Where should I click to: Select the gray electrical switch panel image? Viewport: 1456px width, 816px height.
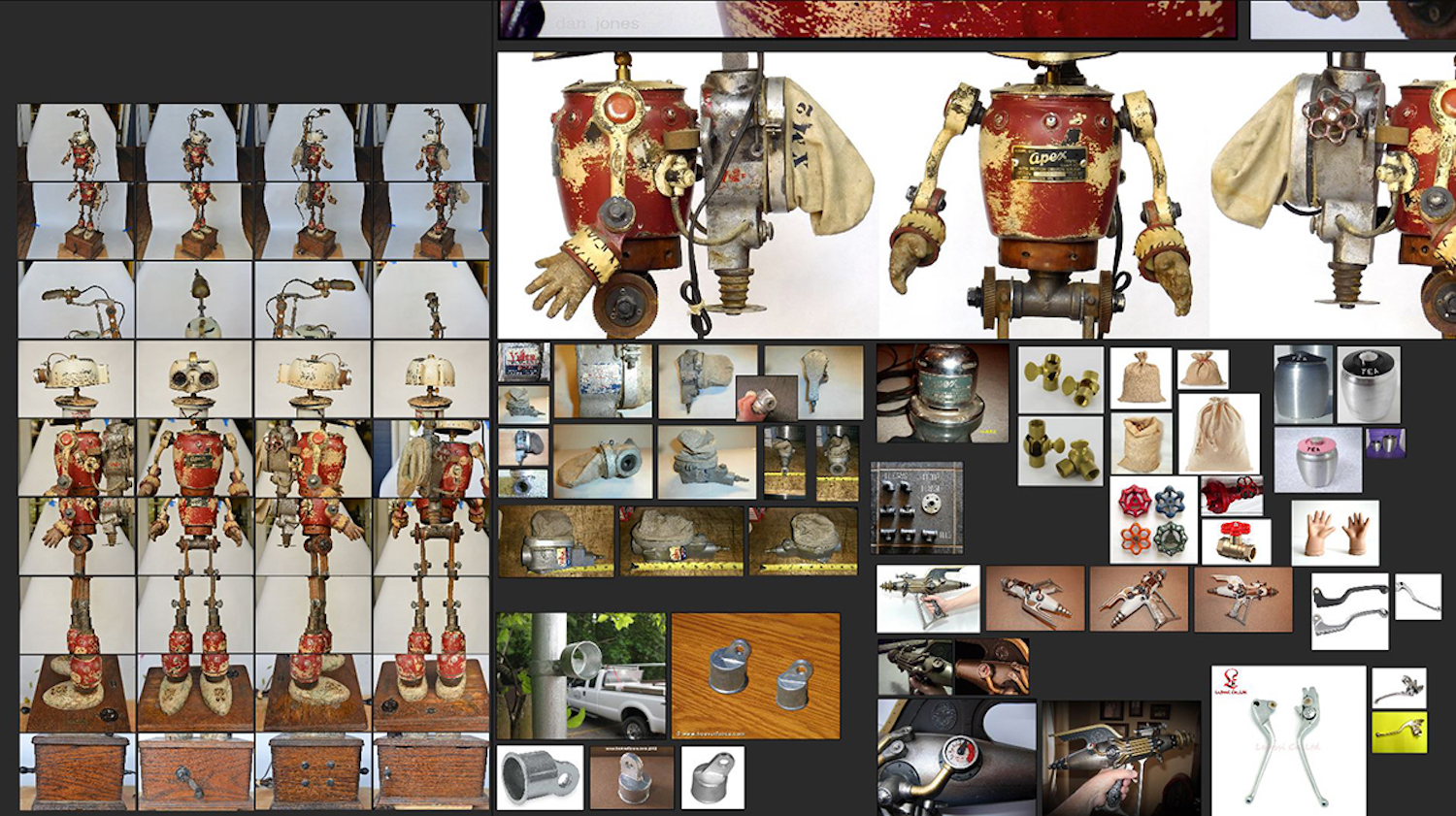916,507
